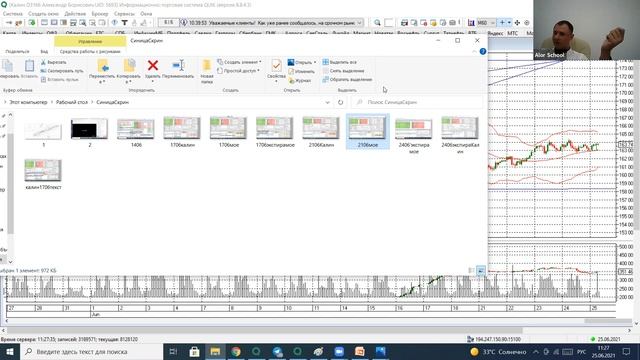Select the thumbnail named 1
This screenshot has width=640, height=360.
43,132
